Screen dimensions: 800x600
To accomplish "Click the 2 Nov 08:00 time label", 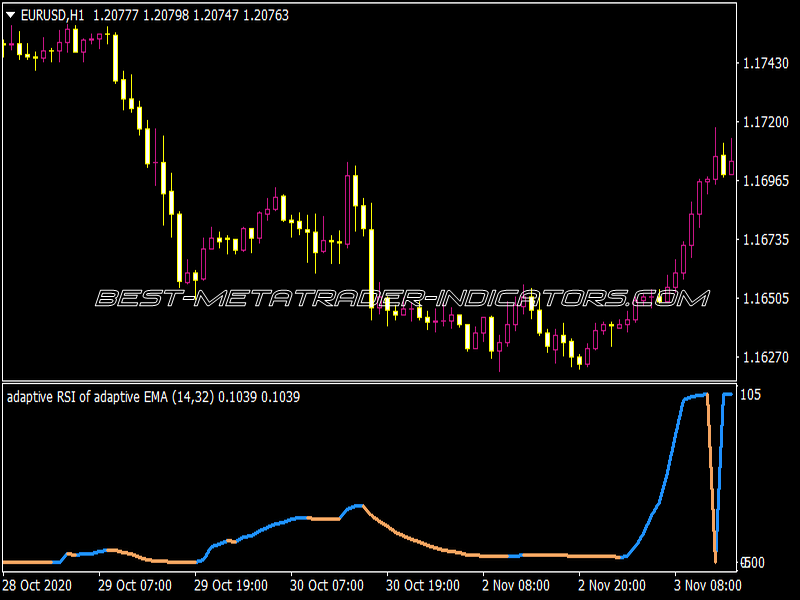I will 516,585.
